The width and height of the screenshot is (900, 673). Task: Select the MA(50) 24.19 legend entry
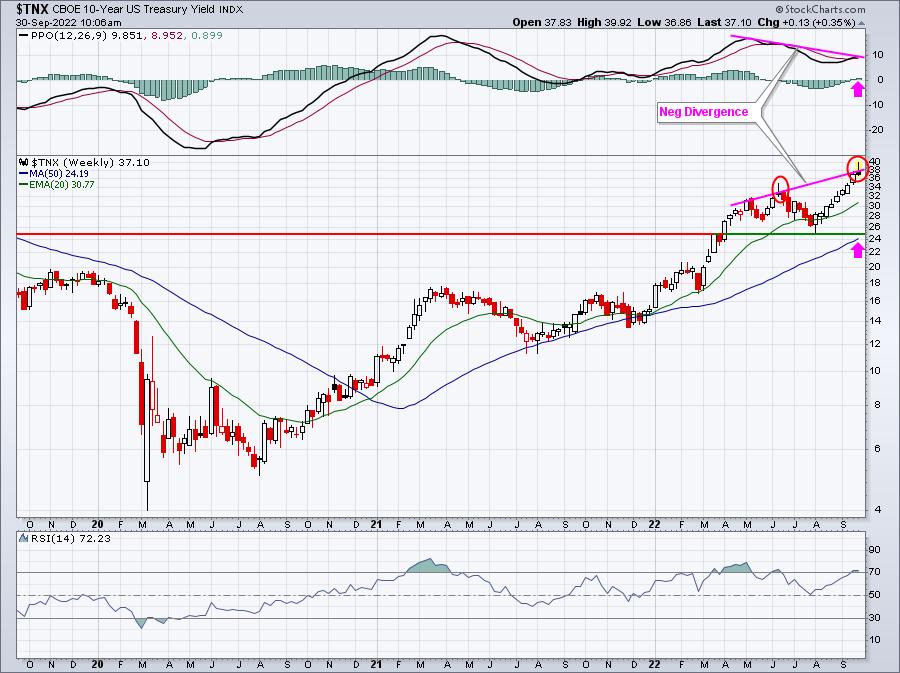coord(53,173)
